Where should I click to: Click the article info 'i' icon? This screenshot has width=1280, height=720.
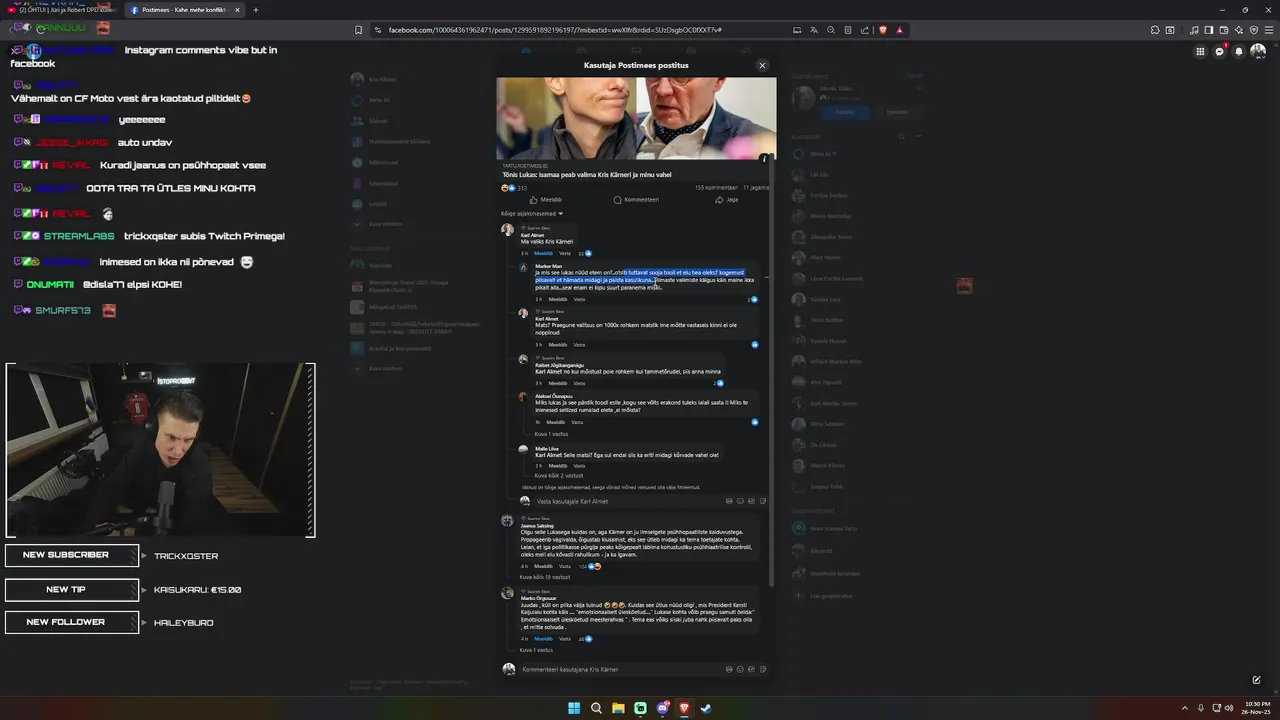[764, 158]
